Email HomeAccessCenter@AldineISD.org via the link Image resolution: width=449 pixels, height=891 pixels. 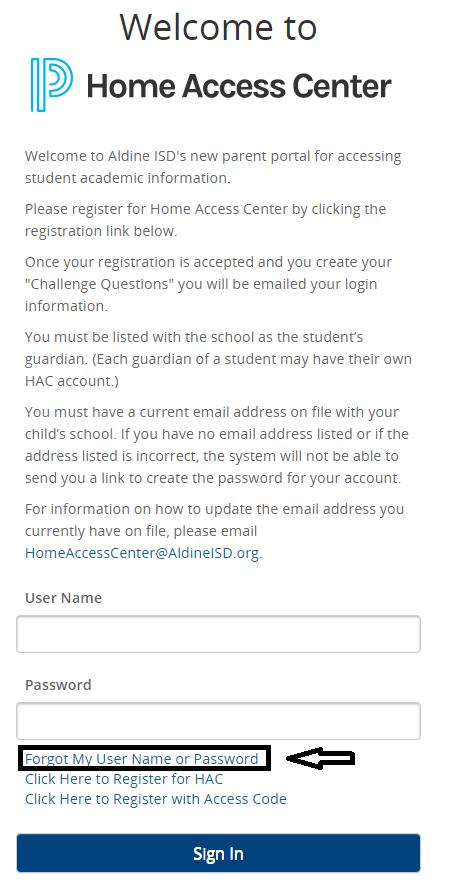(142, 553)
